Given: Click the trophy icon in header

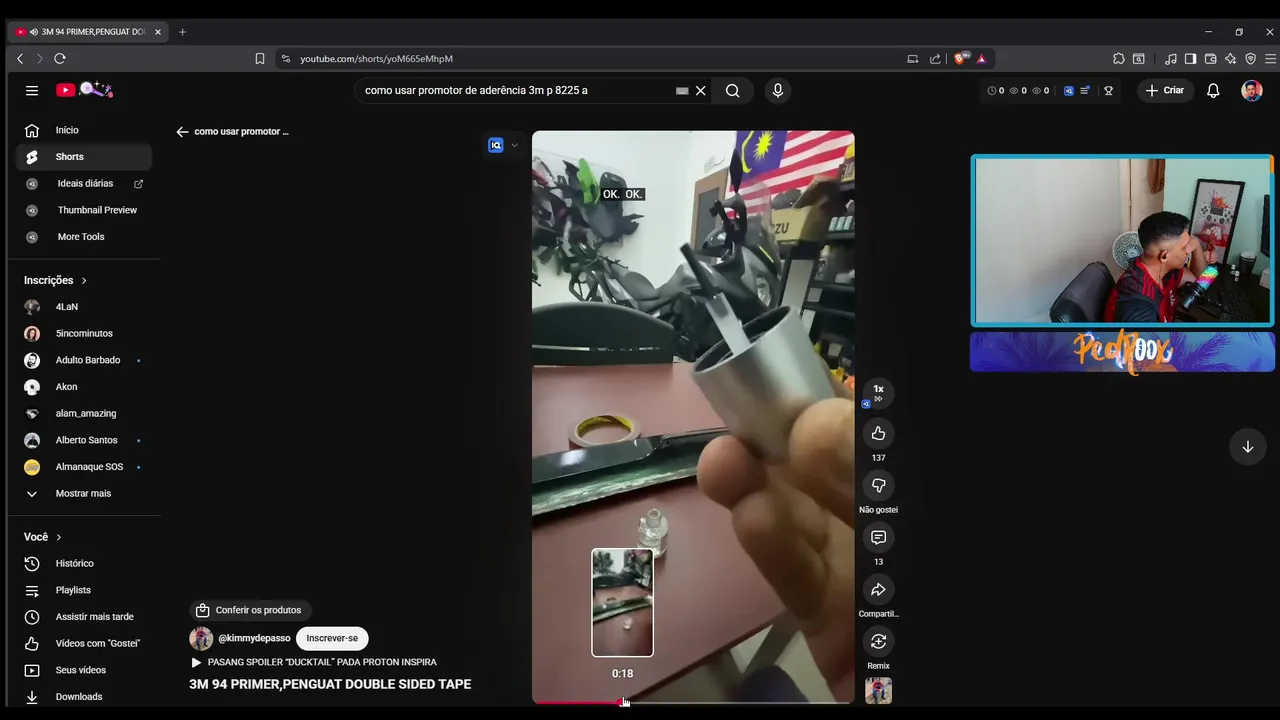Looking at the screenshot, I should coord(1108,90).
